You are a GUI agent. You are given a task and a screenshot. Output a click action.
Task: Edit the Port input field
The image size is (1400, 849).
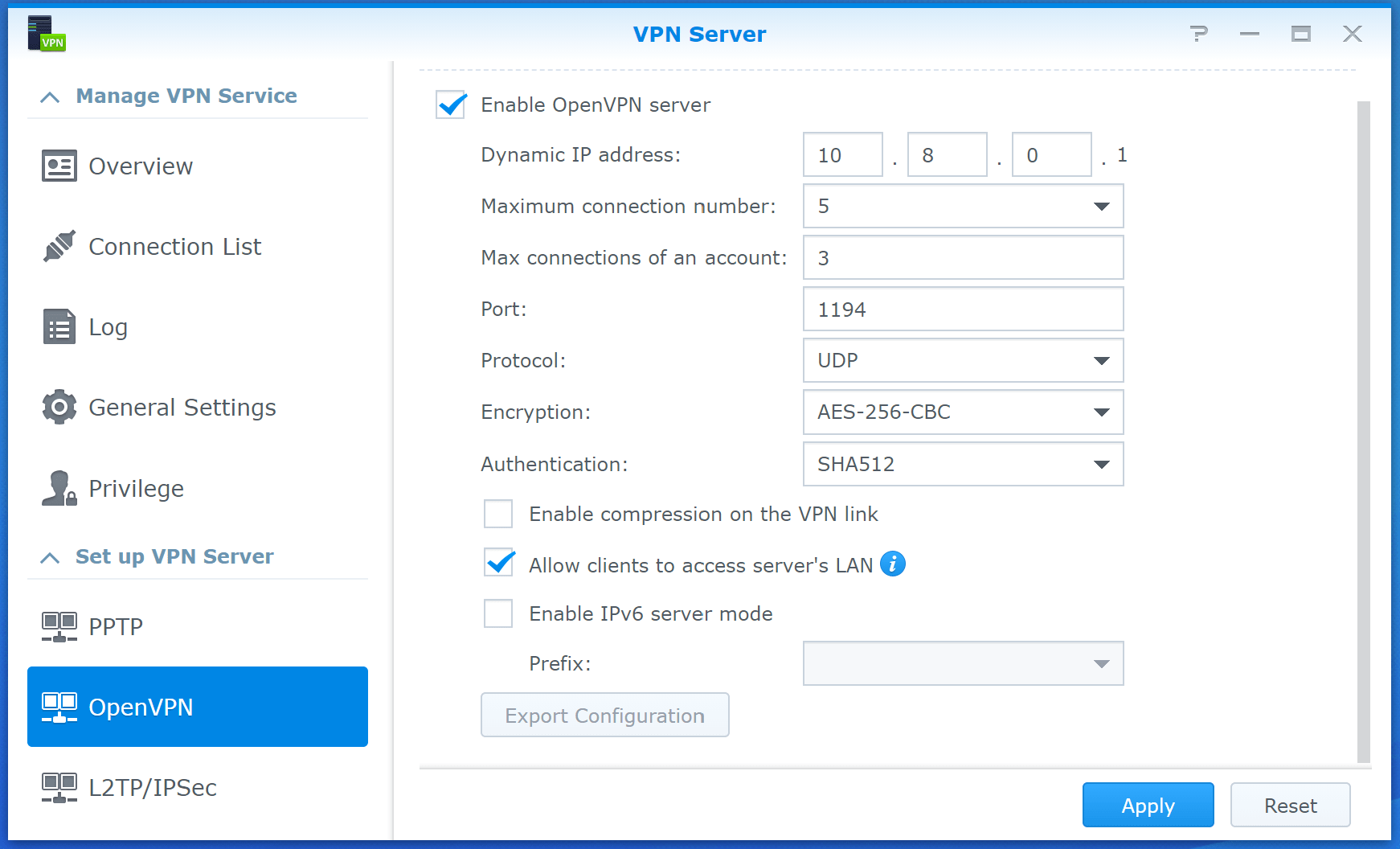pos(962,309)
